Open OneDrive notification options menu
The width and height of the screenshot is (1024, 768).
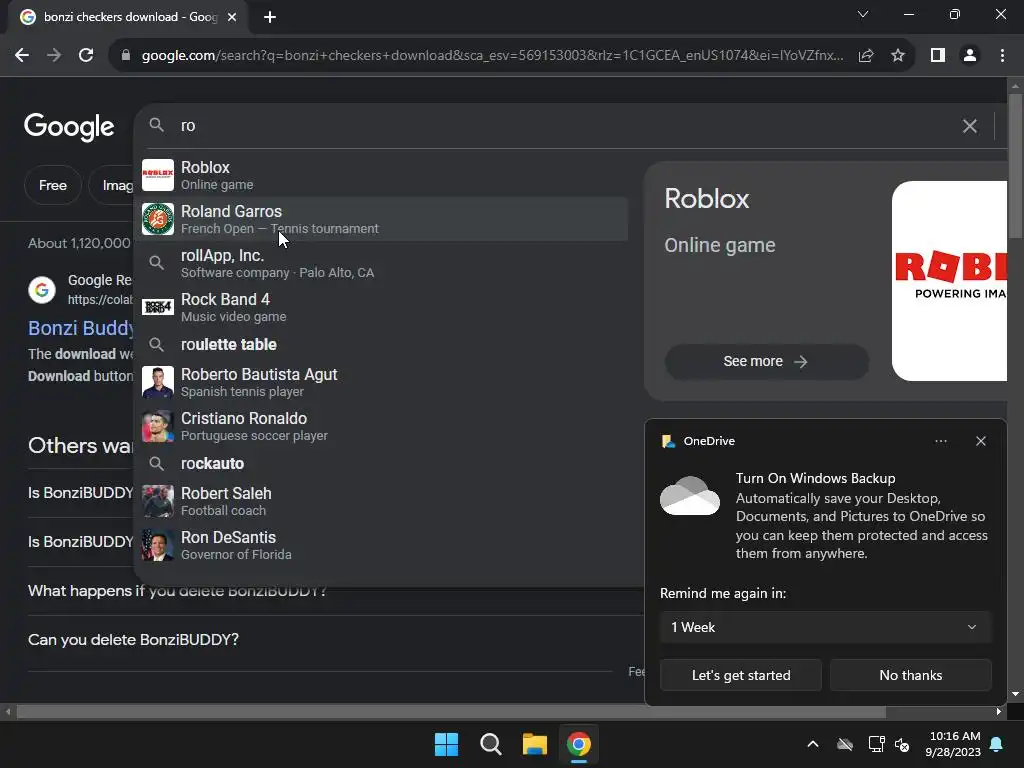[x=940, y=441]
